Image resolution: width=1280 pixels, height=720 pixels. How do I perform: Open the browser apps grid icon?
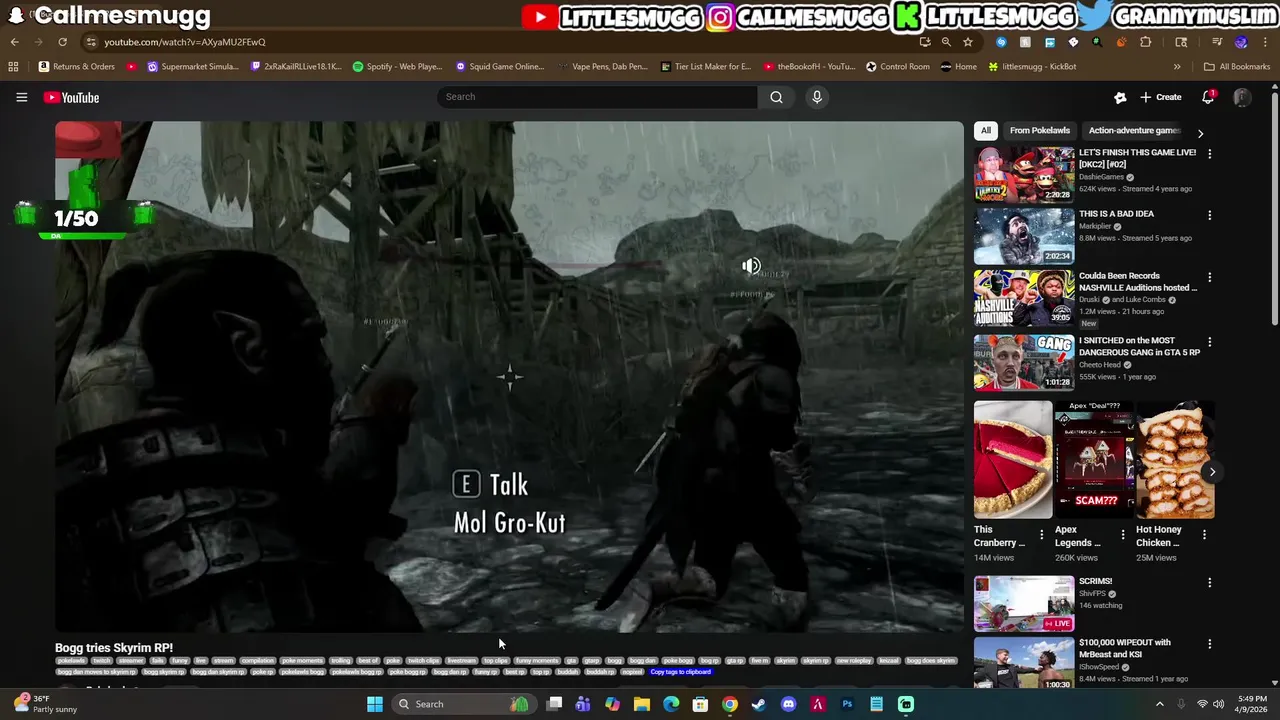pyautogui.click(x=13, y=66)
